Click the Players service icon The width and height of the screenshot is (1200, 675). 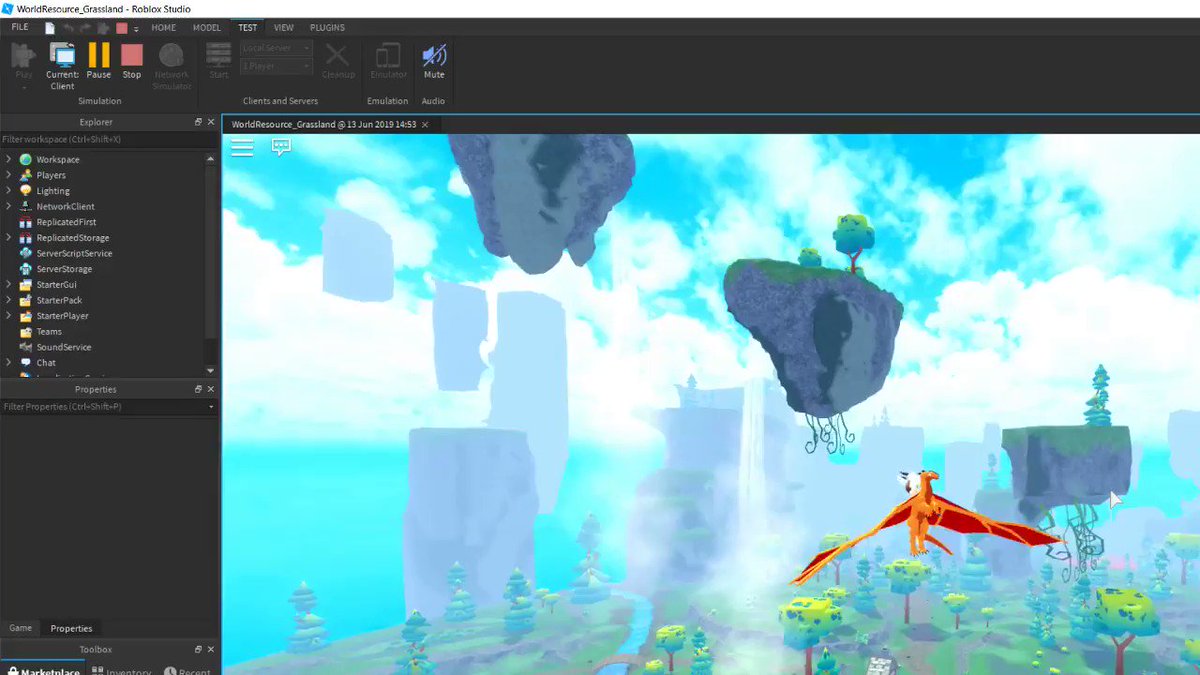[26, 175]
